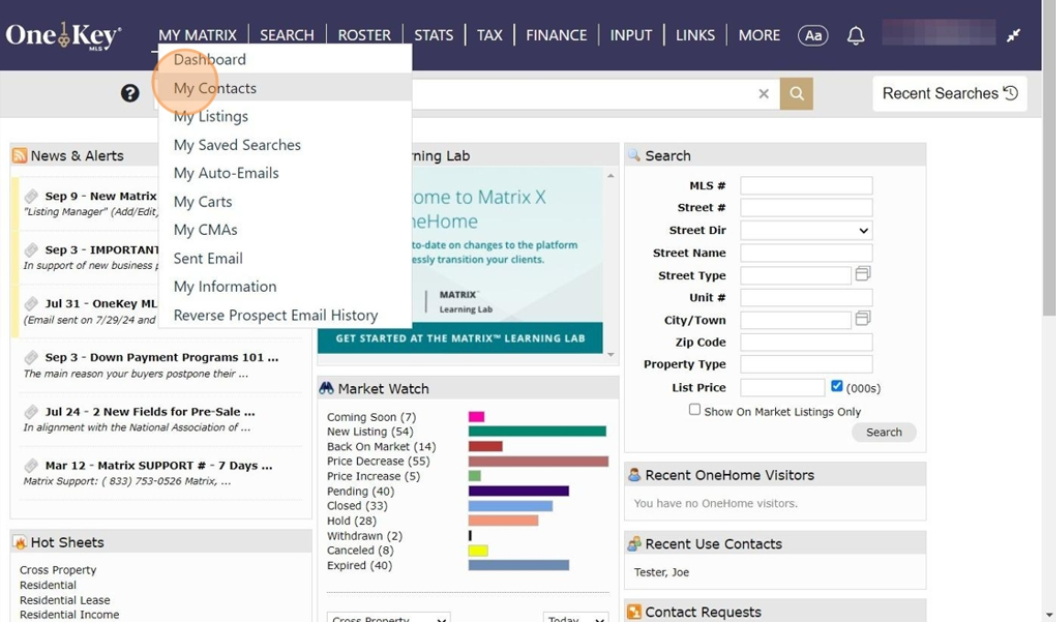Select Sent Email menu entry
Viewport: 1056px width, 622px height.
point(208,258)
